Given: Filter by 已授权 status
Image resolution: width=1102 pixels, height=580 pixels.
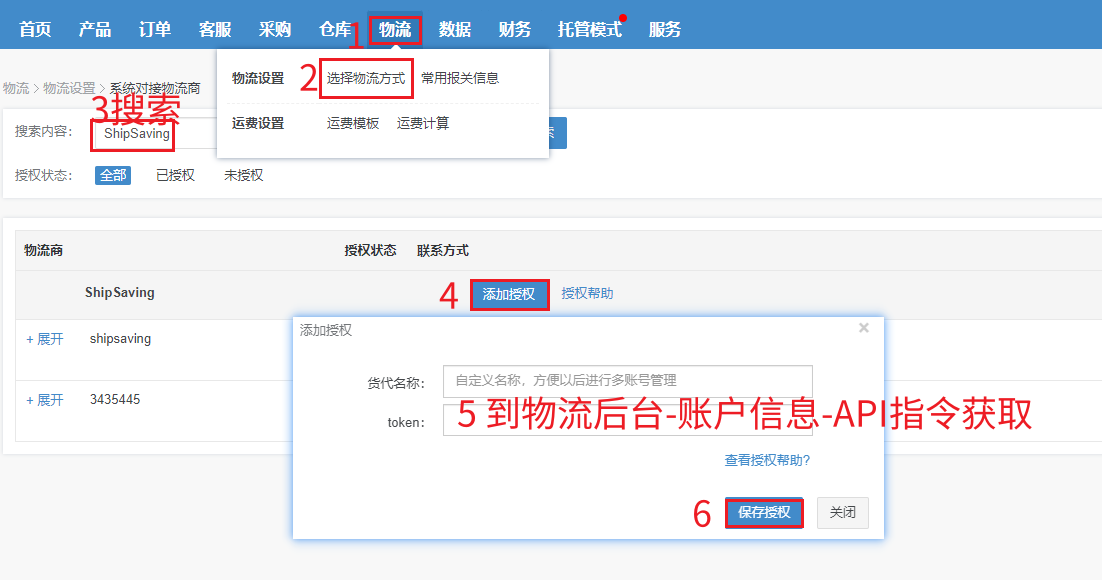Looking at the screenshot, I should point(176,175).
